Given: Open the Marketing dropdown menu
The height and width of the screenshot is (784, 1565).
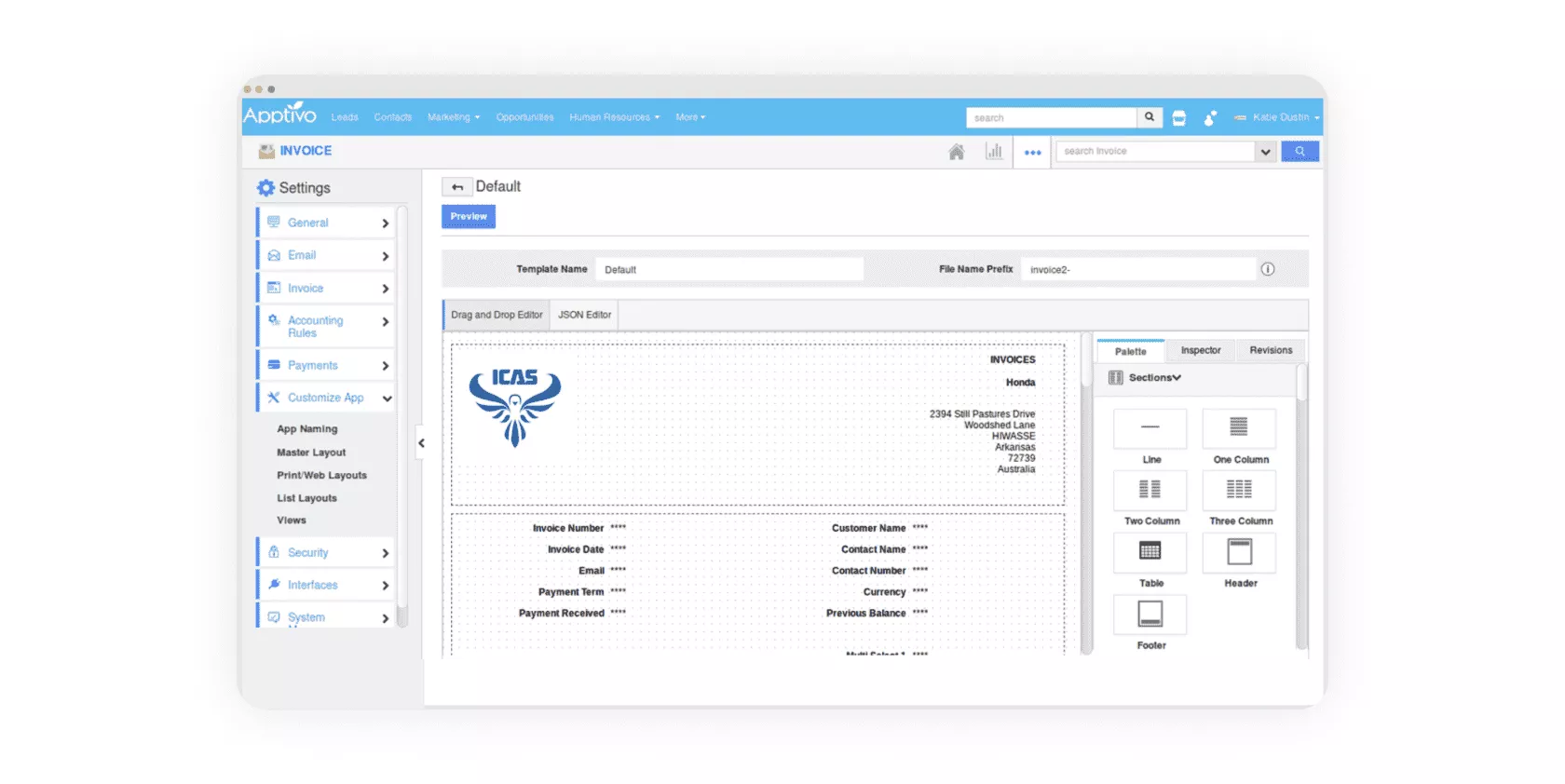Looking at the screenshot, I should coord(454,117).
